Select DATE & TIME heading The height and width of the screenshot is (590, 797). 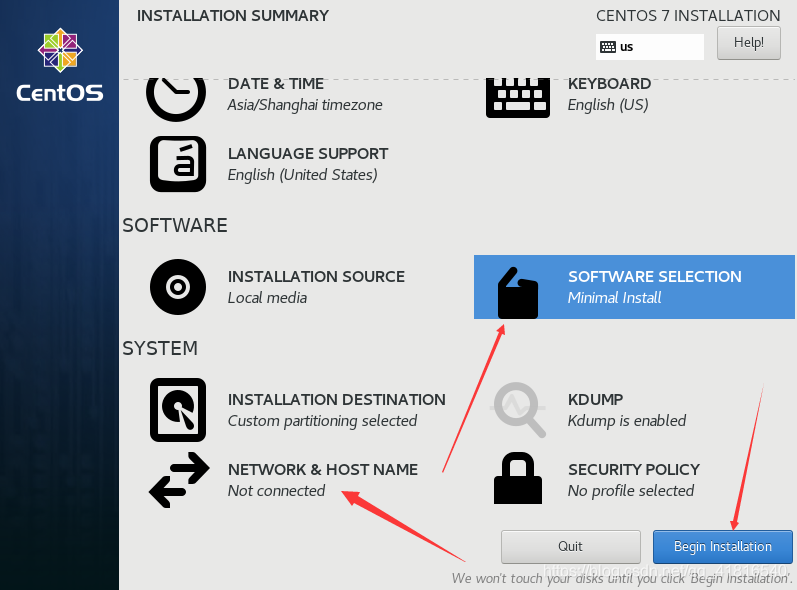[275, 83]
